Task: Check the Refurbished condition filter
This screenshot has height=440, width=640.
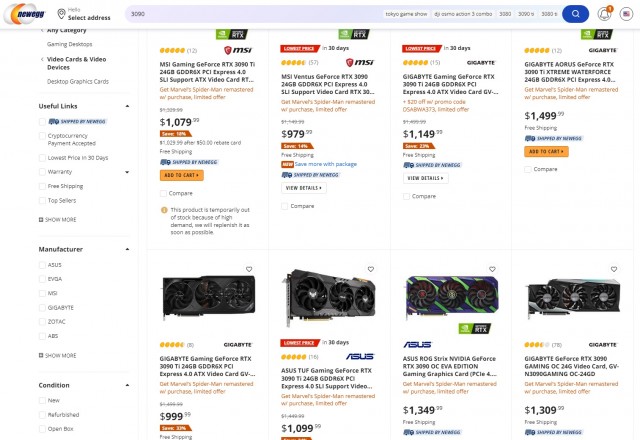Action: [42, 415]
